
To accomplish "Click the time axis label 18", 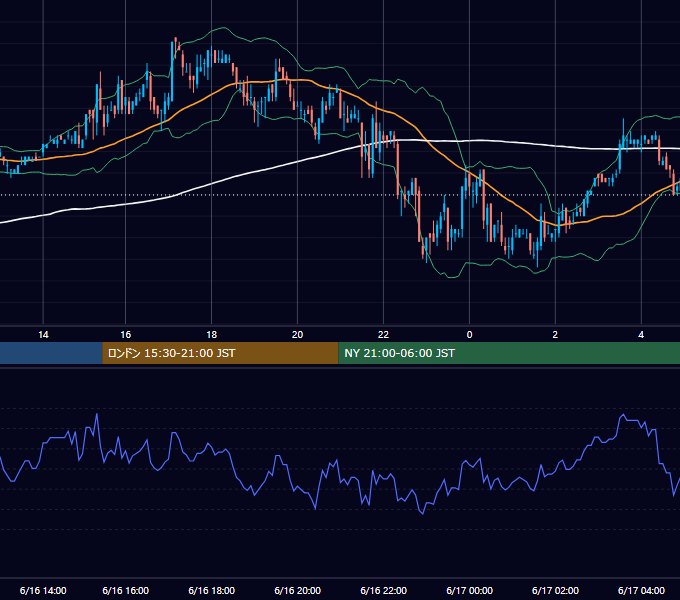I will click(211, 335).
